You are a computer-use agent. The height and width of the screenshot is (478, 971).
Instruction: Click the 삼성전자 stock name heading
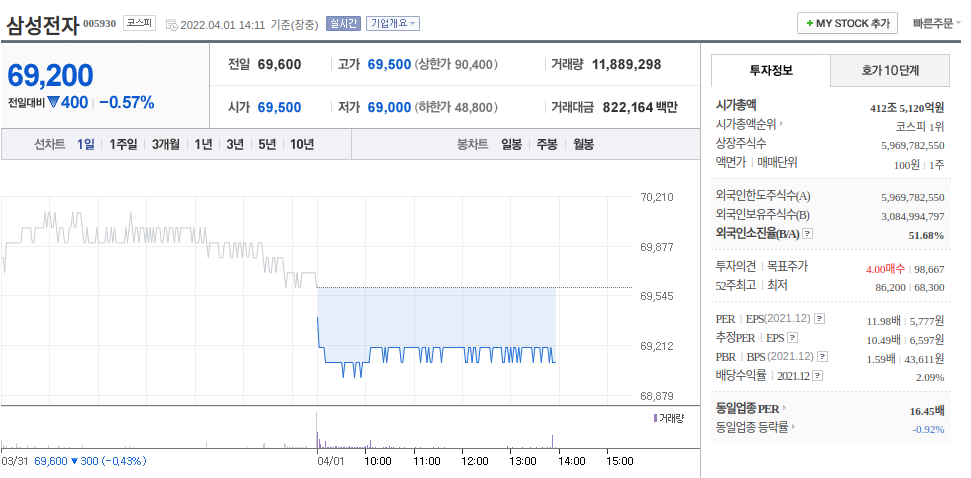(x=42, y=25)
